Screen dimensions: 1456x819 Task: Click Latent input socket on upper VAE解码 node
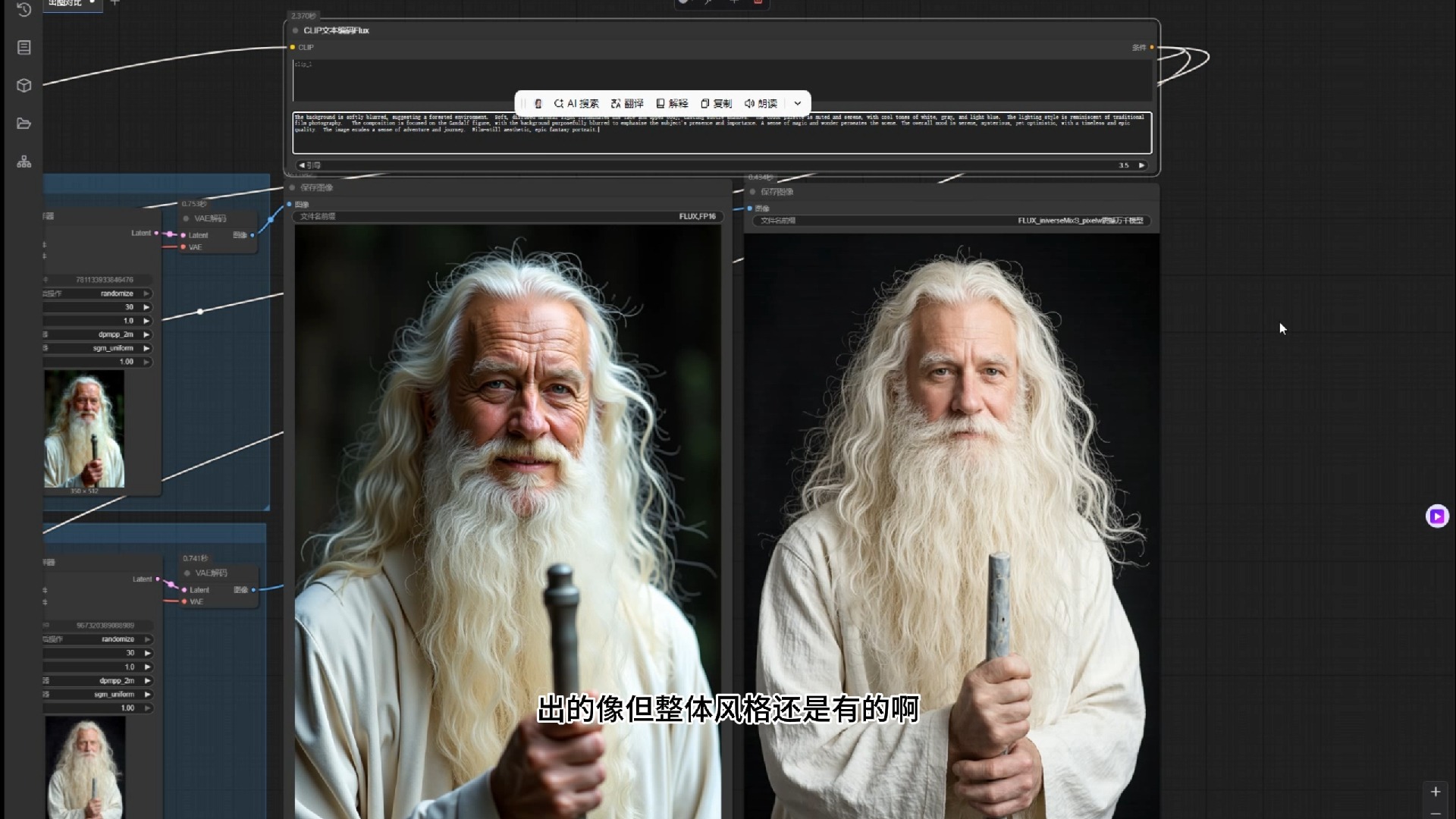184,235
